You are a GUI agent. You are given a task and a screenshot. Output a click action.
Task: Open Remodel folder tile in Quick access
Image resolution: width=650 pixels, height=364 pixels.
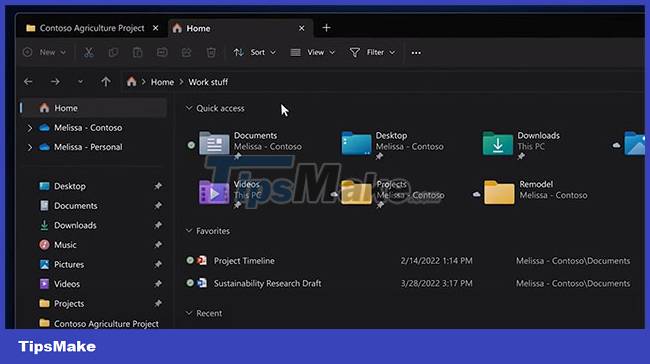(x=536, y=192)
